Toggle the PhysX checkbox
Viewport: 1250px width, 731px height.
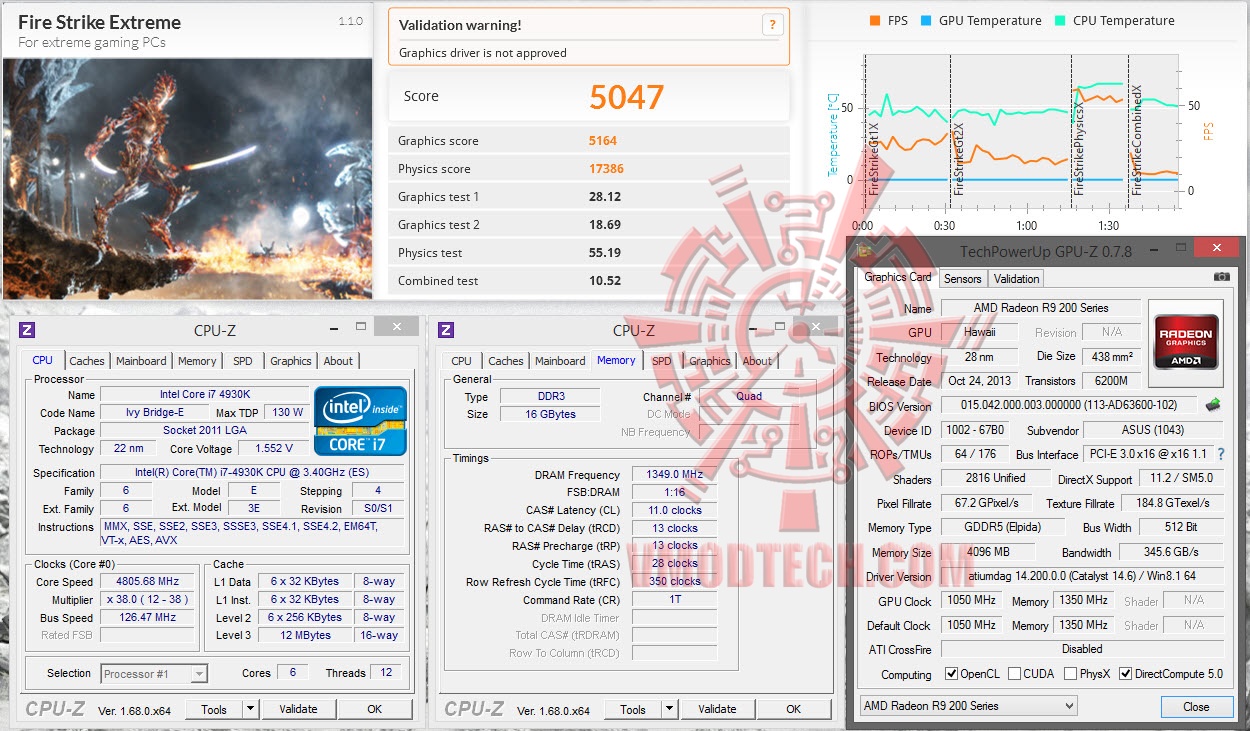1071,674
